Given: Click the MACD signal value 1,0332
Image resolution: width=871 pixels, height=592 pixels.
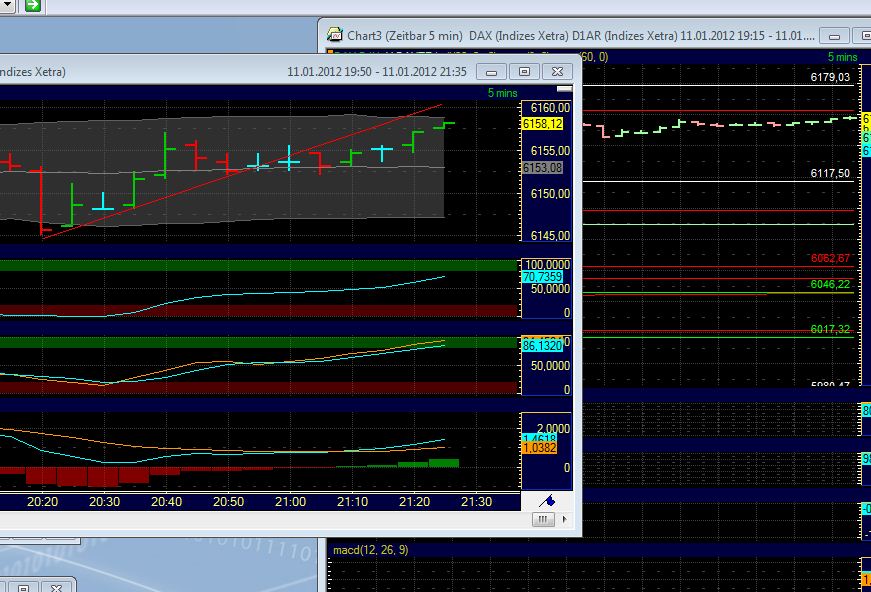Looking at the screenshot, I should pyautogui.click(x=540, y=449).
